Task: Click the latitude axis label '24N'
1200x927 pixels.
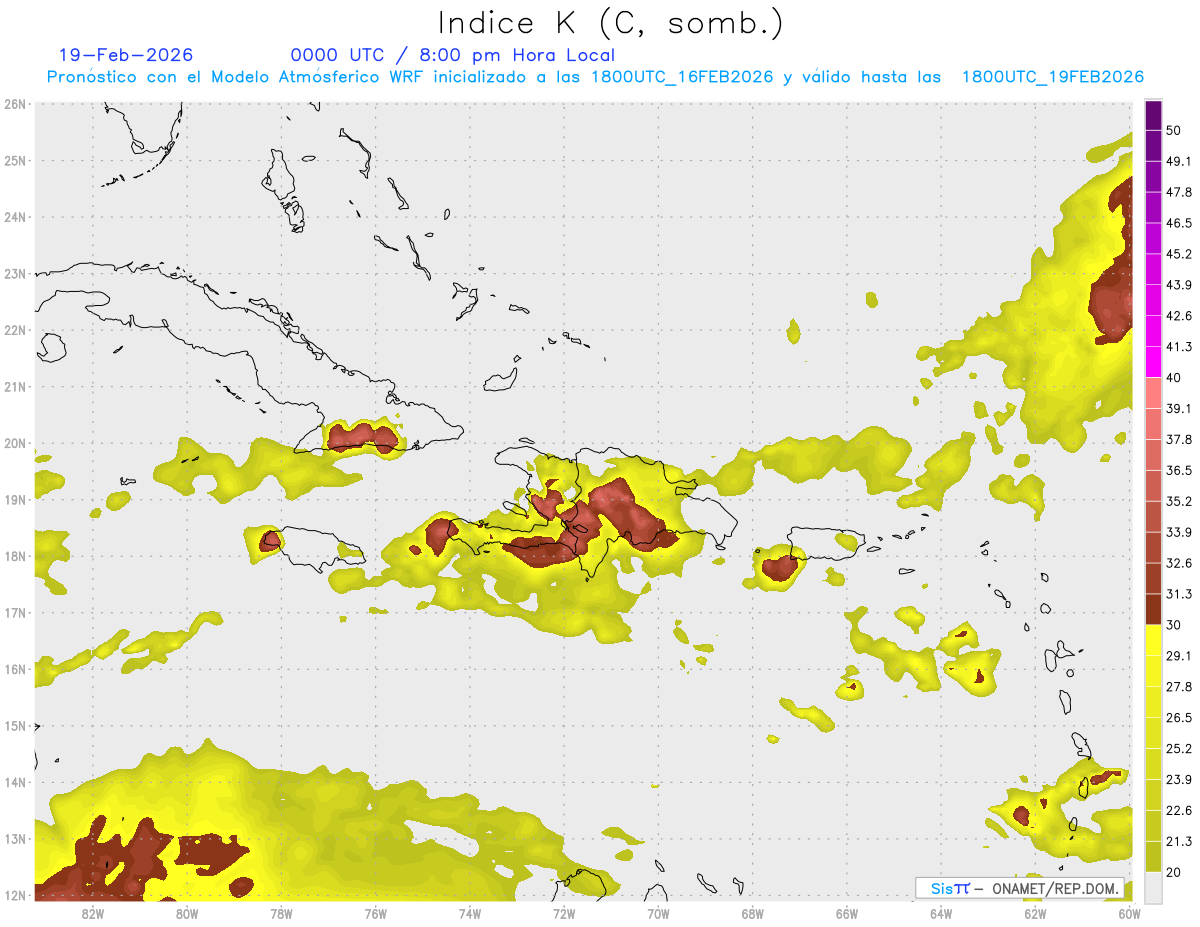Action: 15,217
